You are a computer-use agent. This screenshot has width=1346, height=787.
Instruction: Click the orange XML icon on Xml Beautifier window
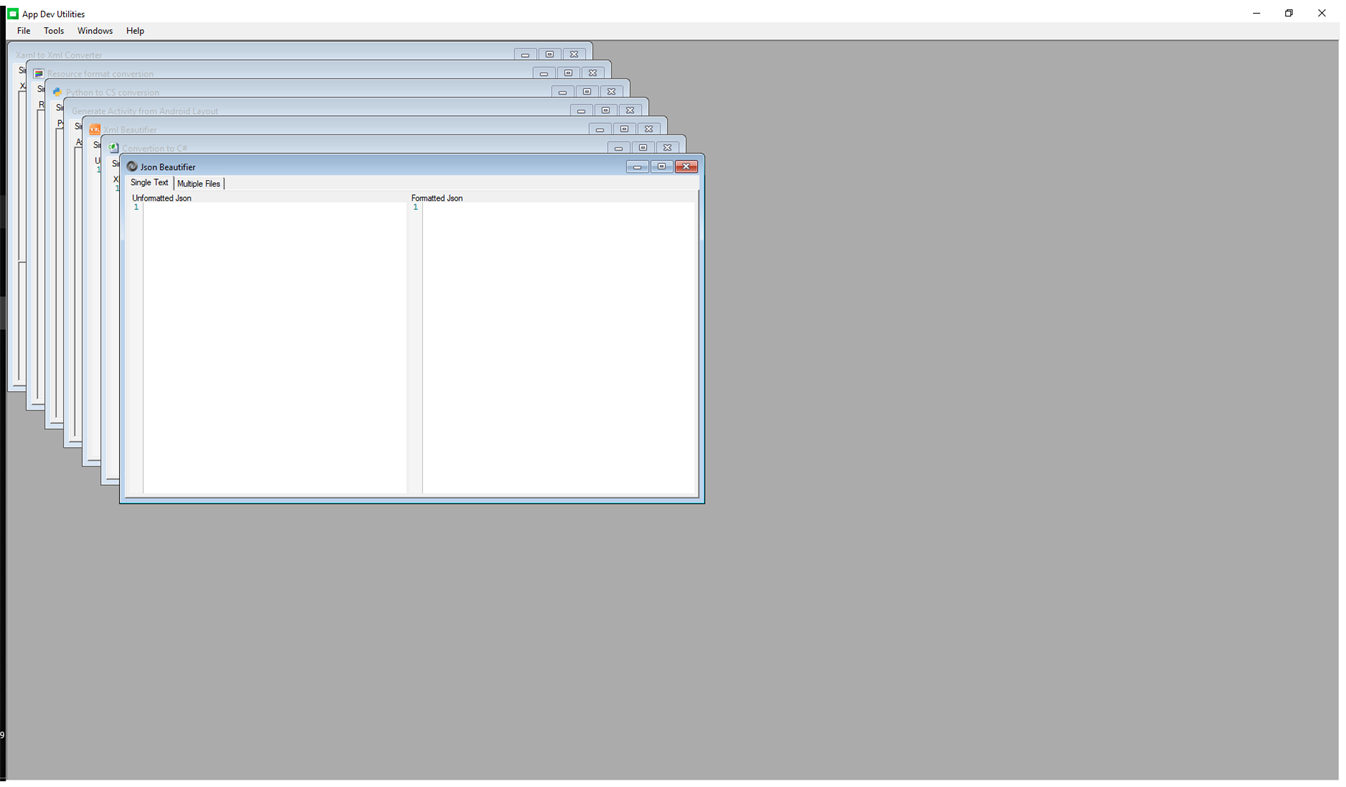(95, 129)
